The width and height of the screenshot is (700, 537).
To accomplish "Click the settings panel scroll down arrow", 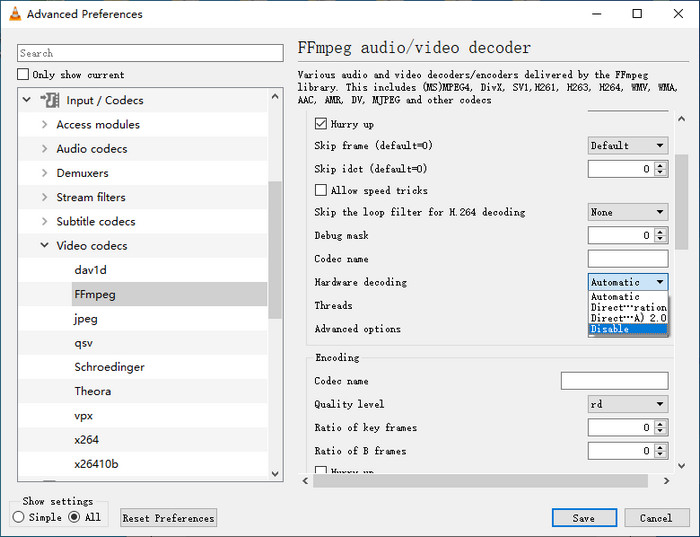I will (x=681, y=466).
